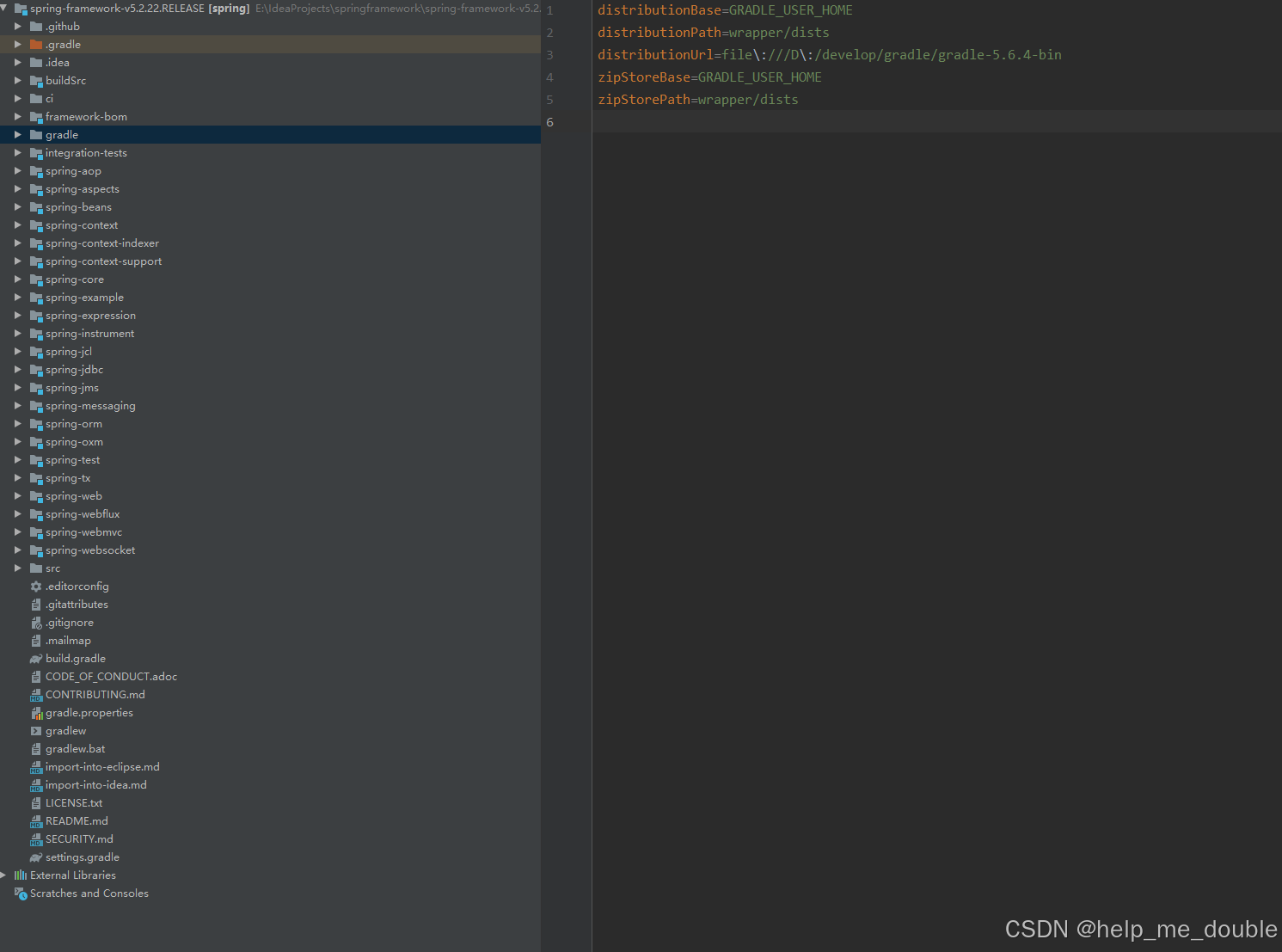Select the spring-web module
The image size is (1282, 952).
[74, 496]
